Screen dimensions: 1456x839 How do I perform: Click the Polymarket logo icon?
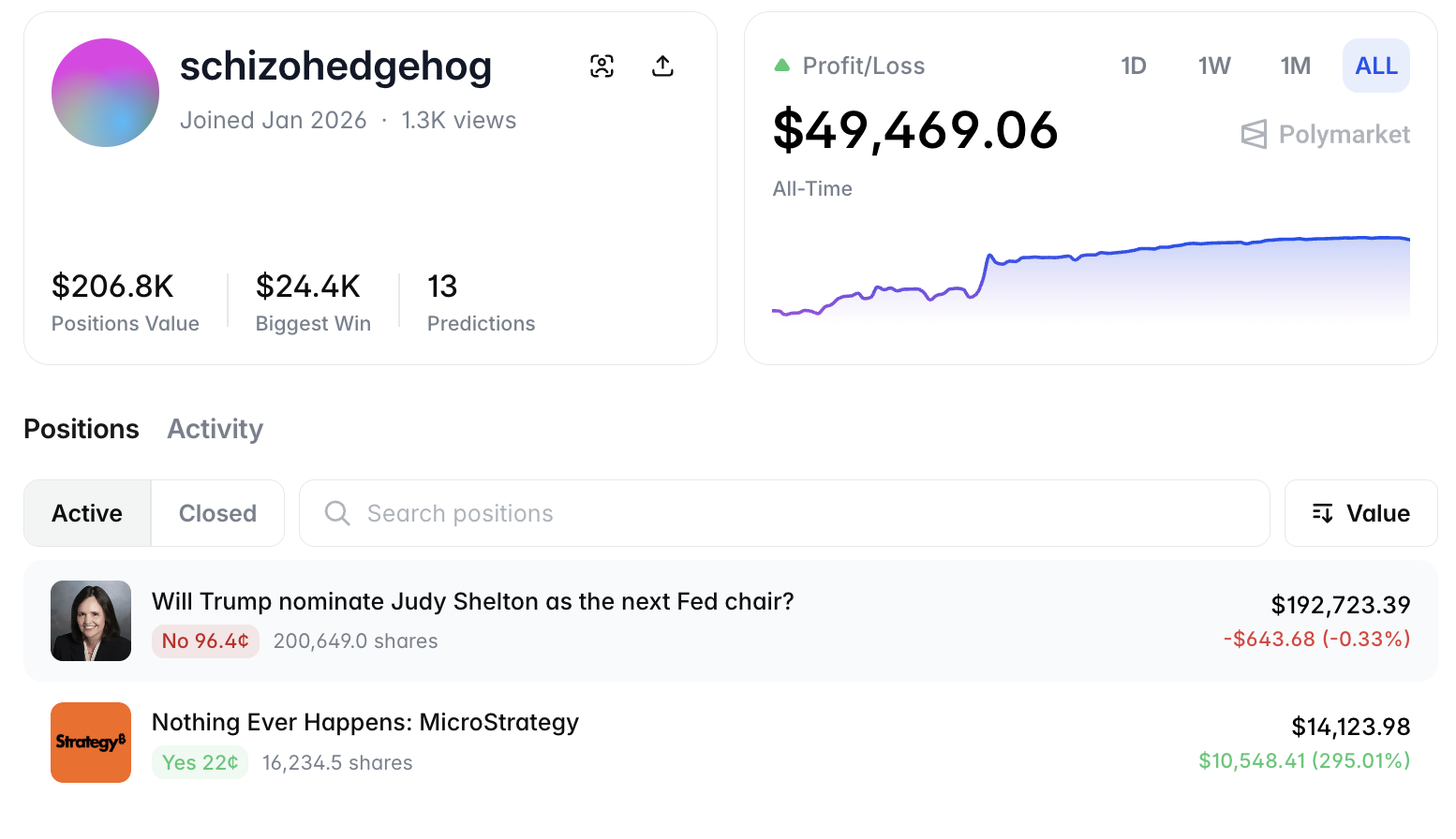1254,135
